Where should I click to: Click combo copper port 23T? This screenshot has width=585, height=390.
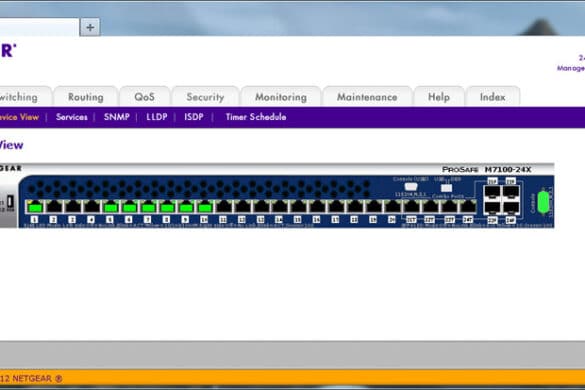click(449, 207)
